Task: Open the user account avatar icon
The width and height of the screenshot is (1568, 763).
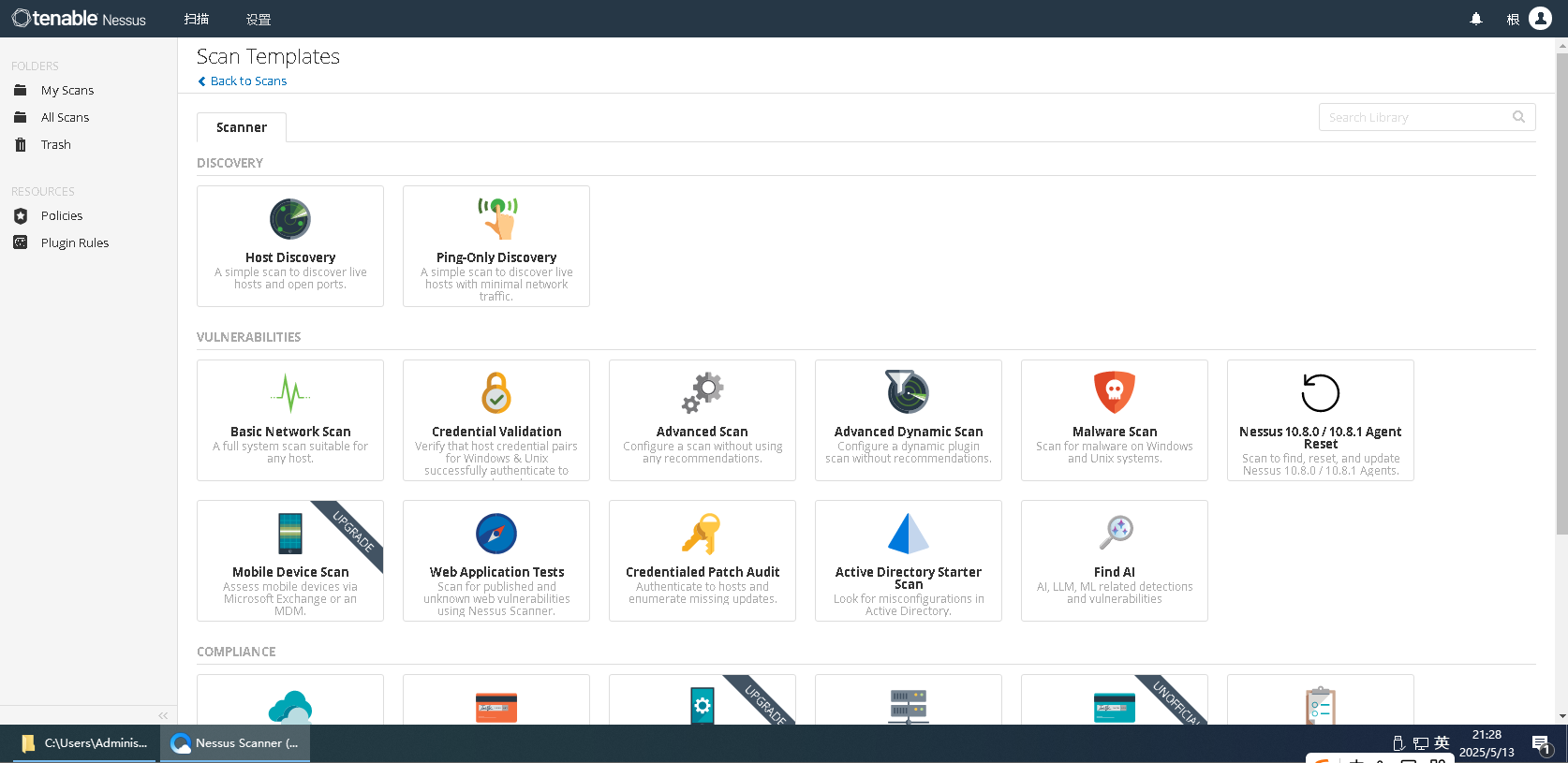Action: pos(1541,18)
